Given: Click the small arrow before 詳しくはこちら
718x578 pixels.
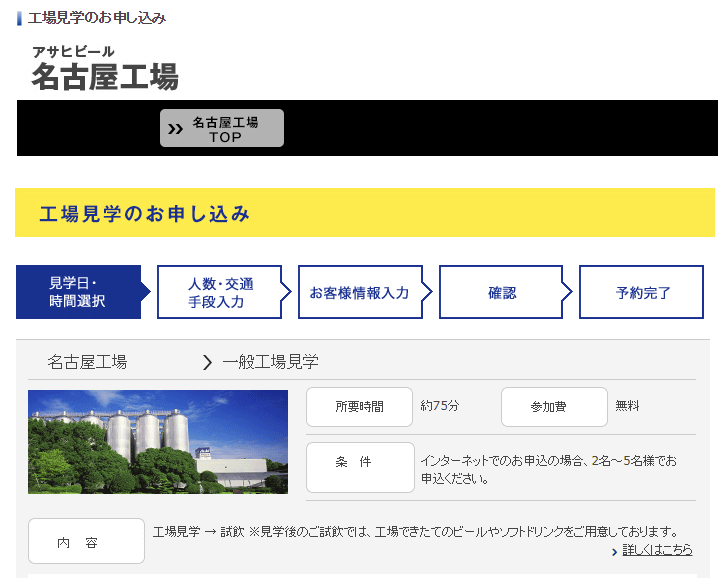Looking at the screenshot, I should click(615, 552).
